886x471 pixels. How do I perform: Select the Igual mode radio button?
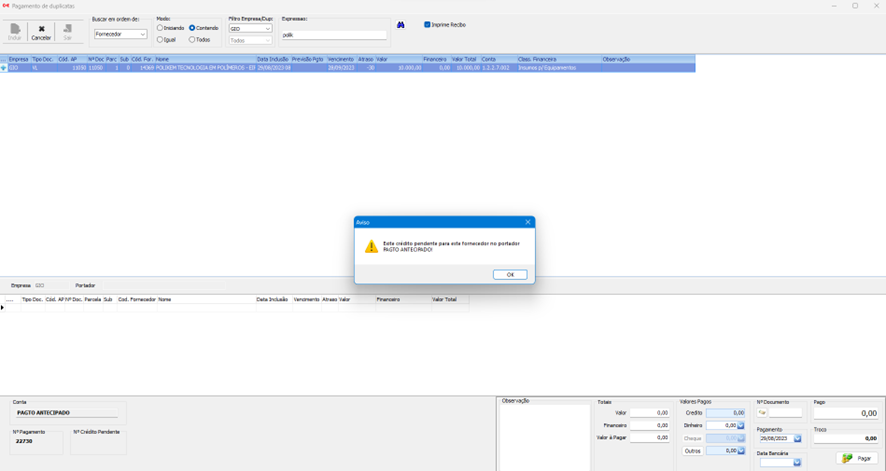(x=160, y=40)
